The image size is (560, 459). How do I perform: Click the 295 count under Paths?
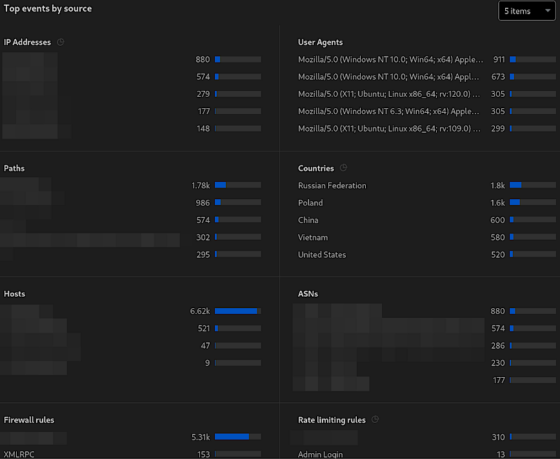point(203,255)
